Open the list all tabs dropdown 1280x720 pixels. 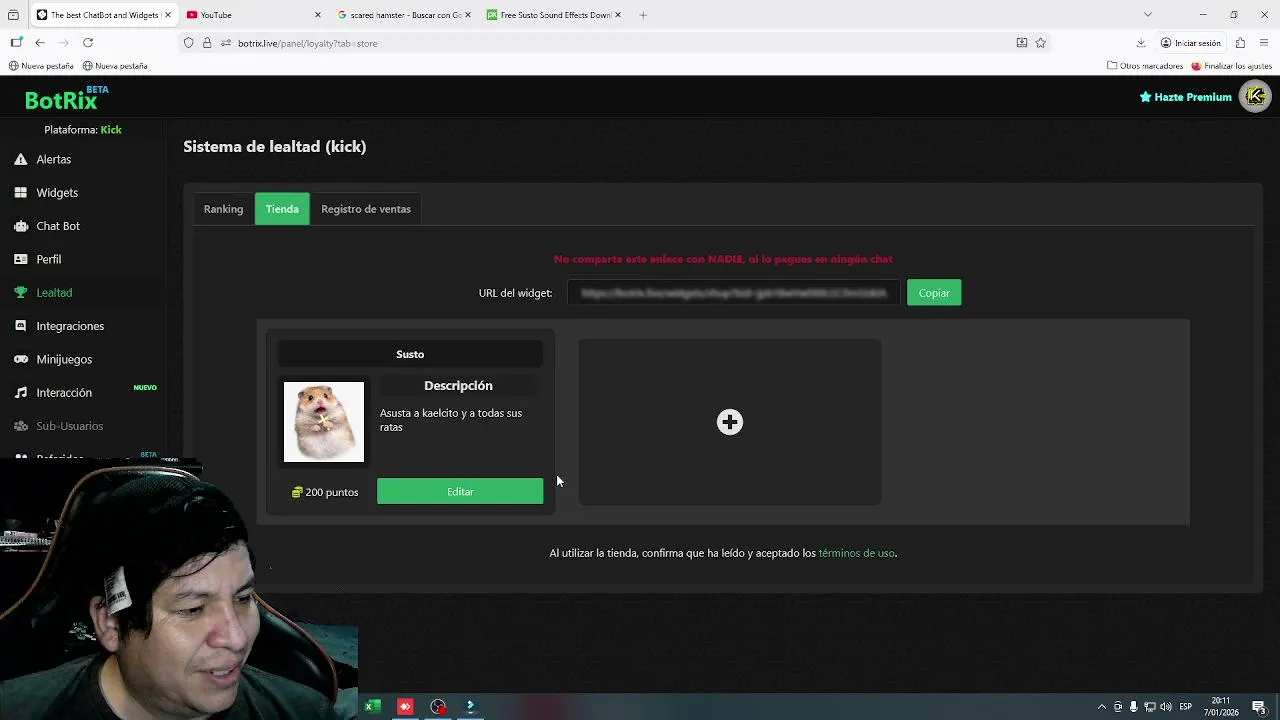pos(1148,15)
